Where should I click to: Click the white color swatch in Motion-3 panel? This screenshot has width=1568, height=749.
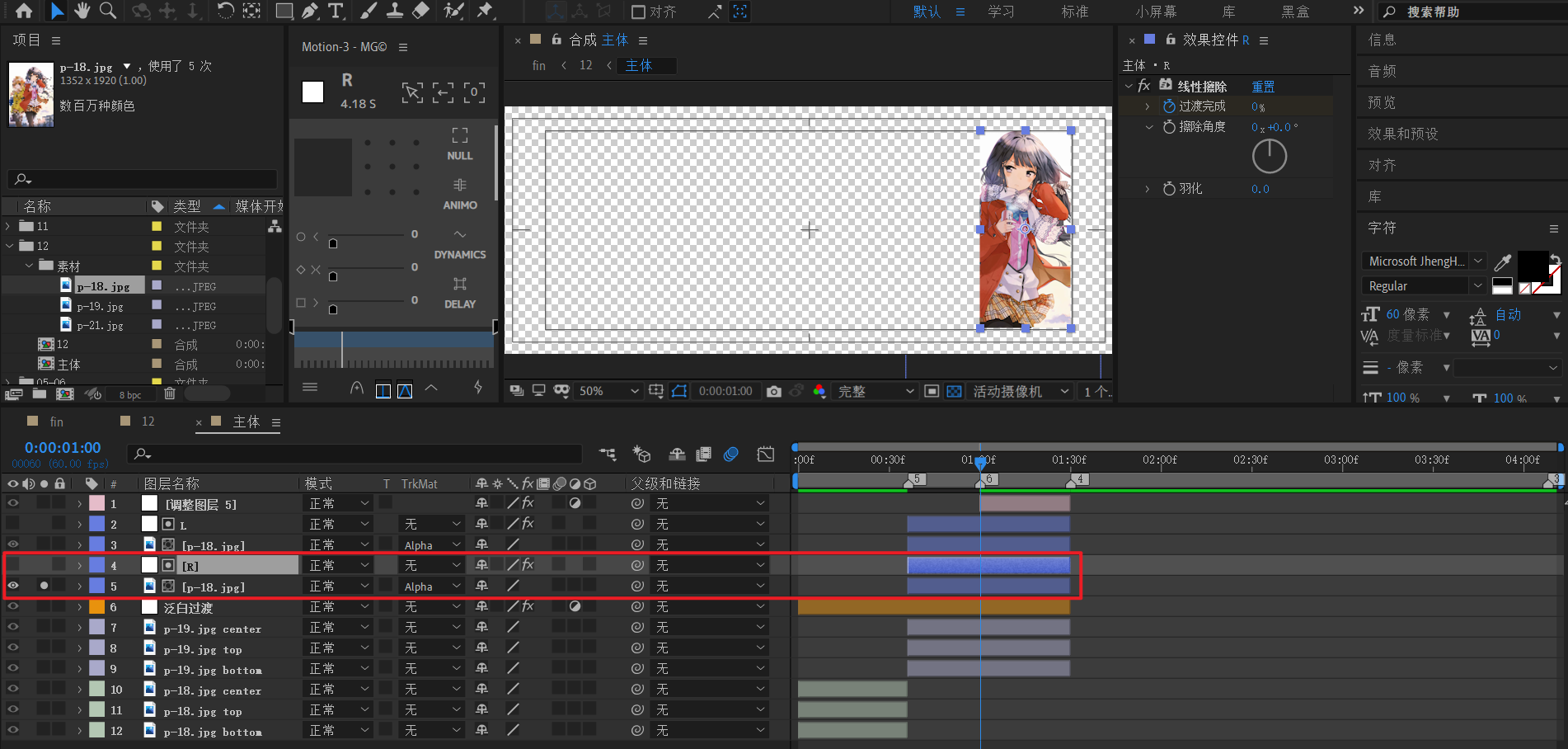tap(312, 92)
